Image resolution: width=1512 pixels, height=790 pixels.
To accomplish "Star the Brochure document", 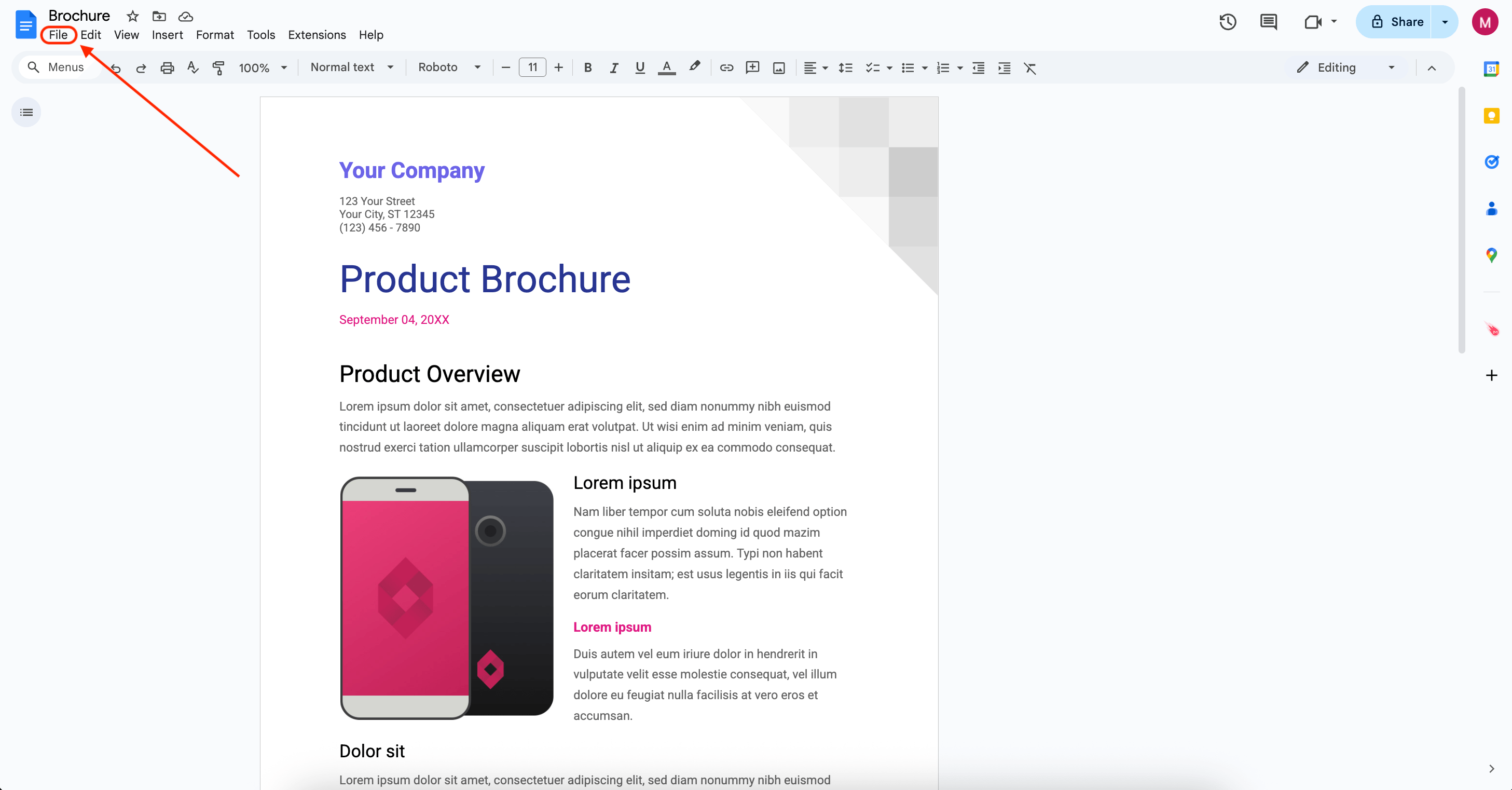I will tap(133, 17).
